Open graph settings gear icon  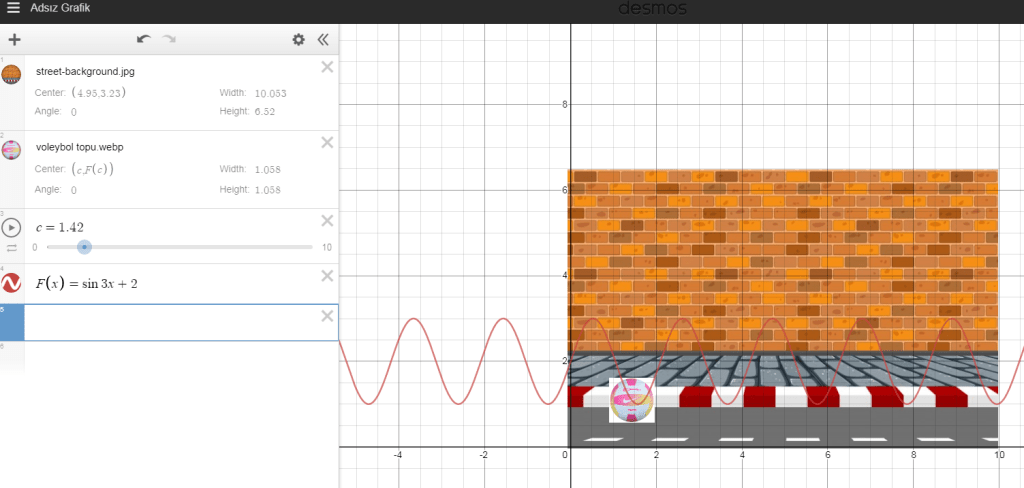pos(298,40)
